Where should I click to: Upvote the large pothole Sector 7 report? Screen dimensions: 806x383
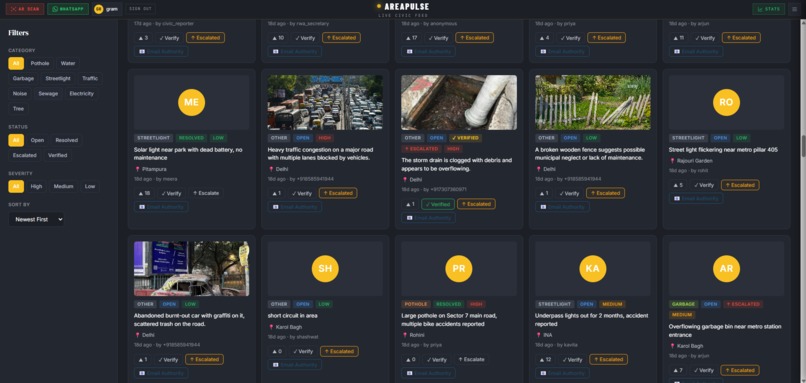[410, 359]
